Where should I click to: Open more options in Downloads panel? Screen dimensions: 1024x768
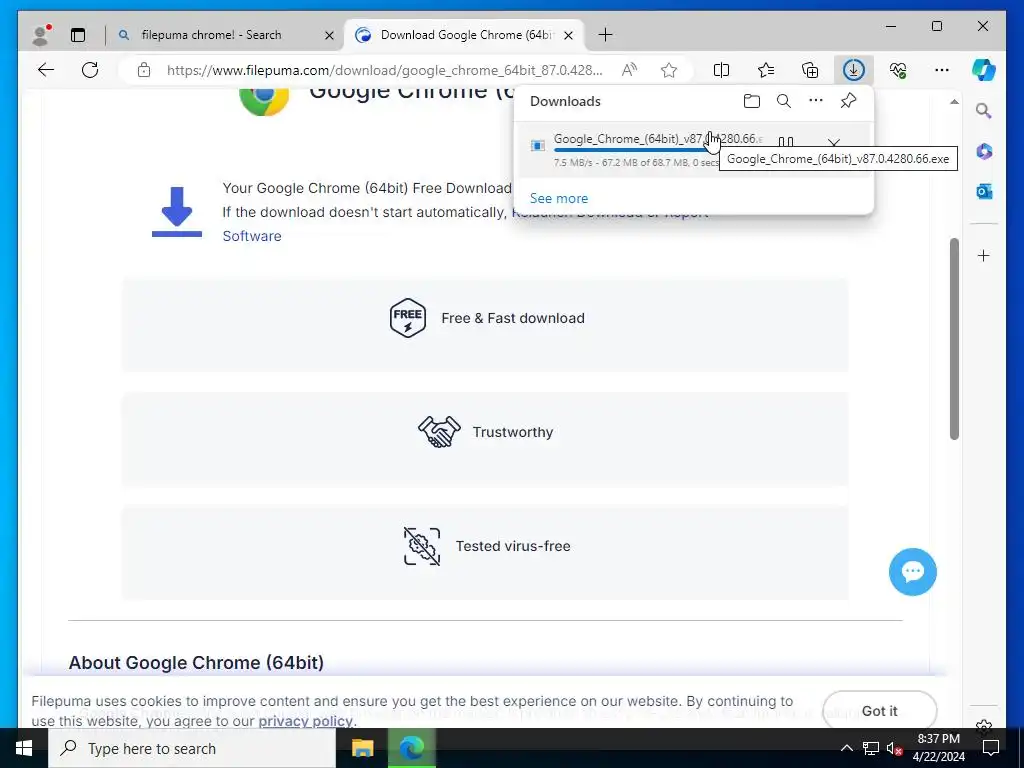click(816, 101)
